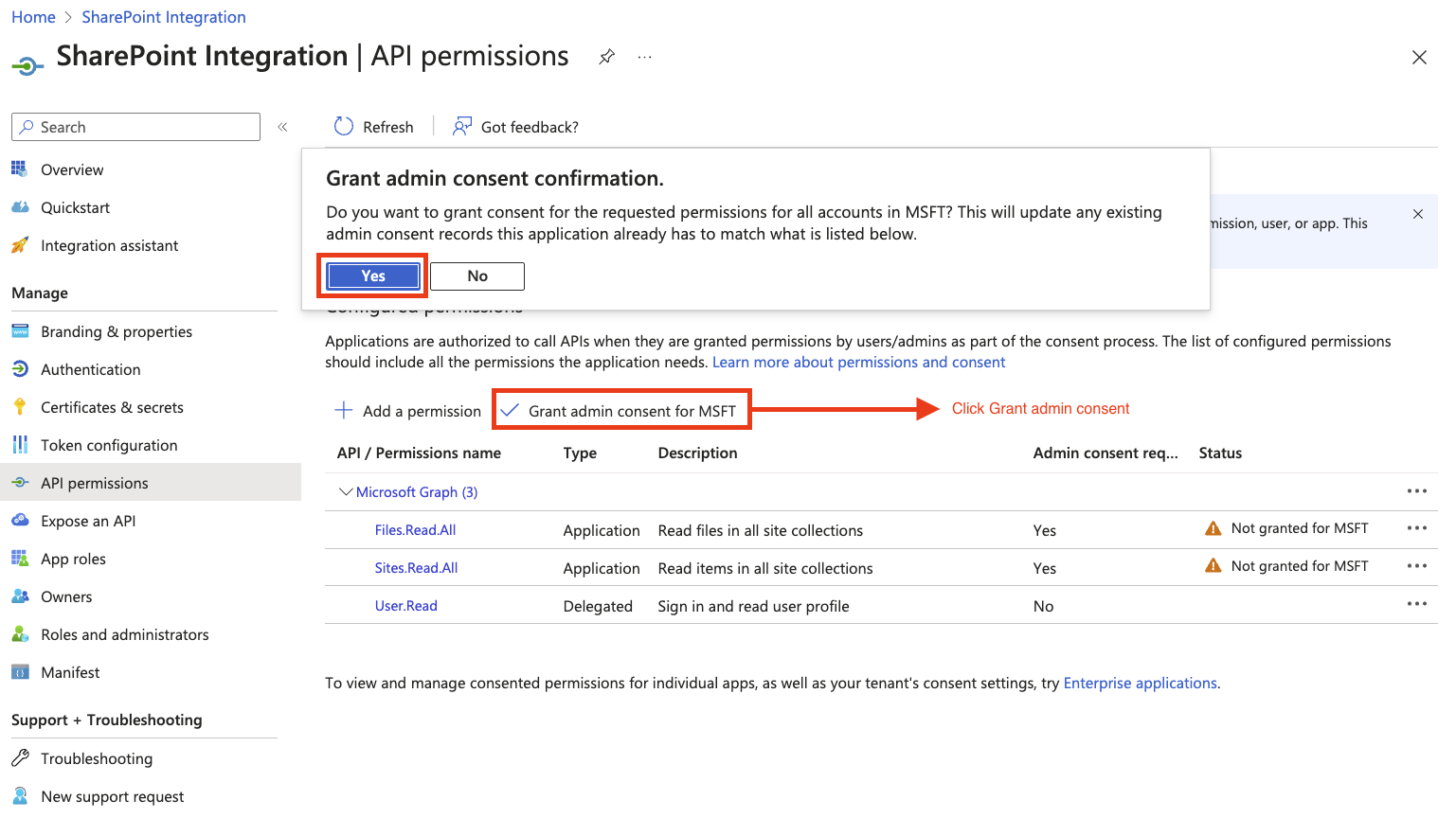
Task: Click the API permissions sidebar icon
Action: [20, 483]
